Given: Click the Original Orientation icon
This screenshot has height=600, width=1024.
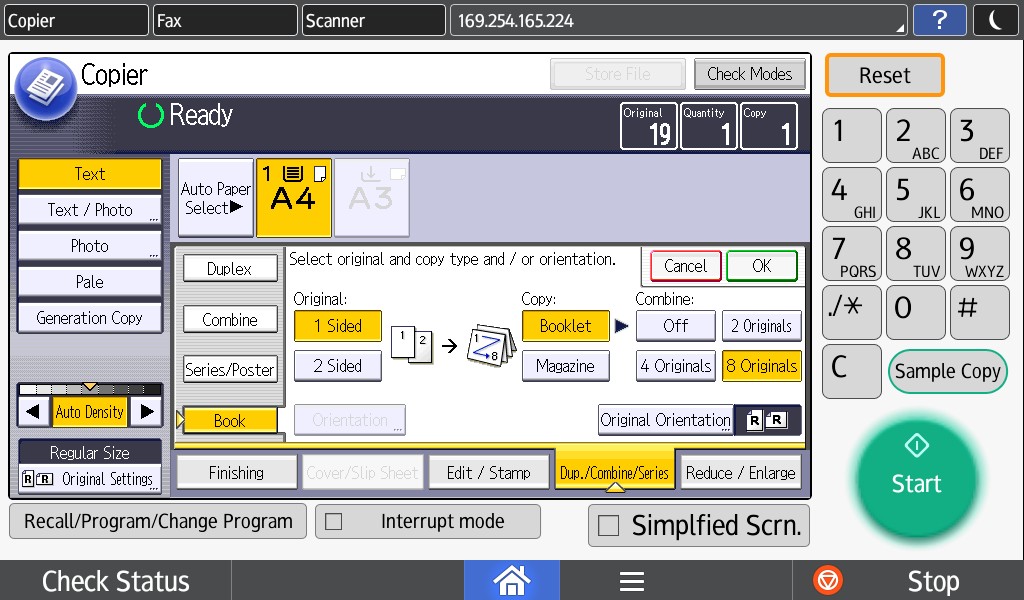Looking at the screenshot, I should 767,421.
